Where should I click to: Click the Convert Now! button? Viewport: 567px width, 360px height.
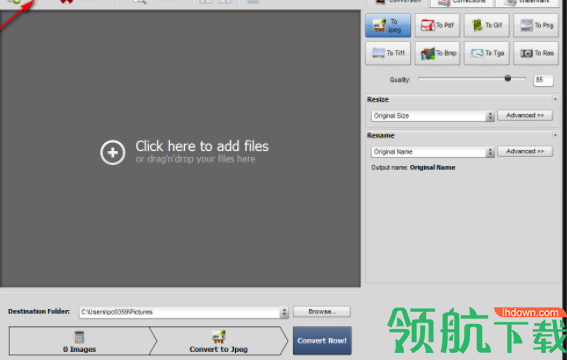coord(322,341)
